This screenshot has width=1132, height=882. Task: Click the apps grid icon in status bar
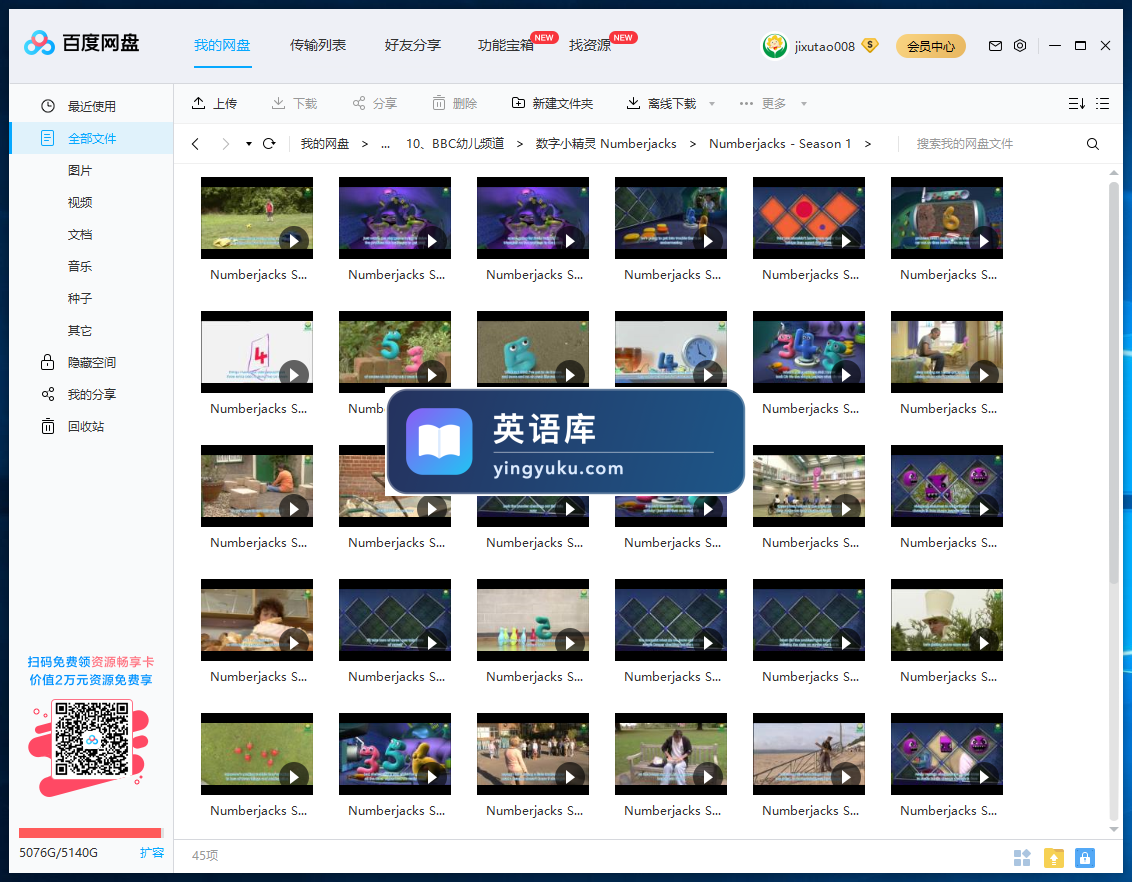(1022, 857)
